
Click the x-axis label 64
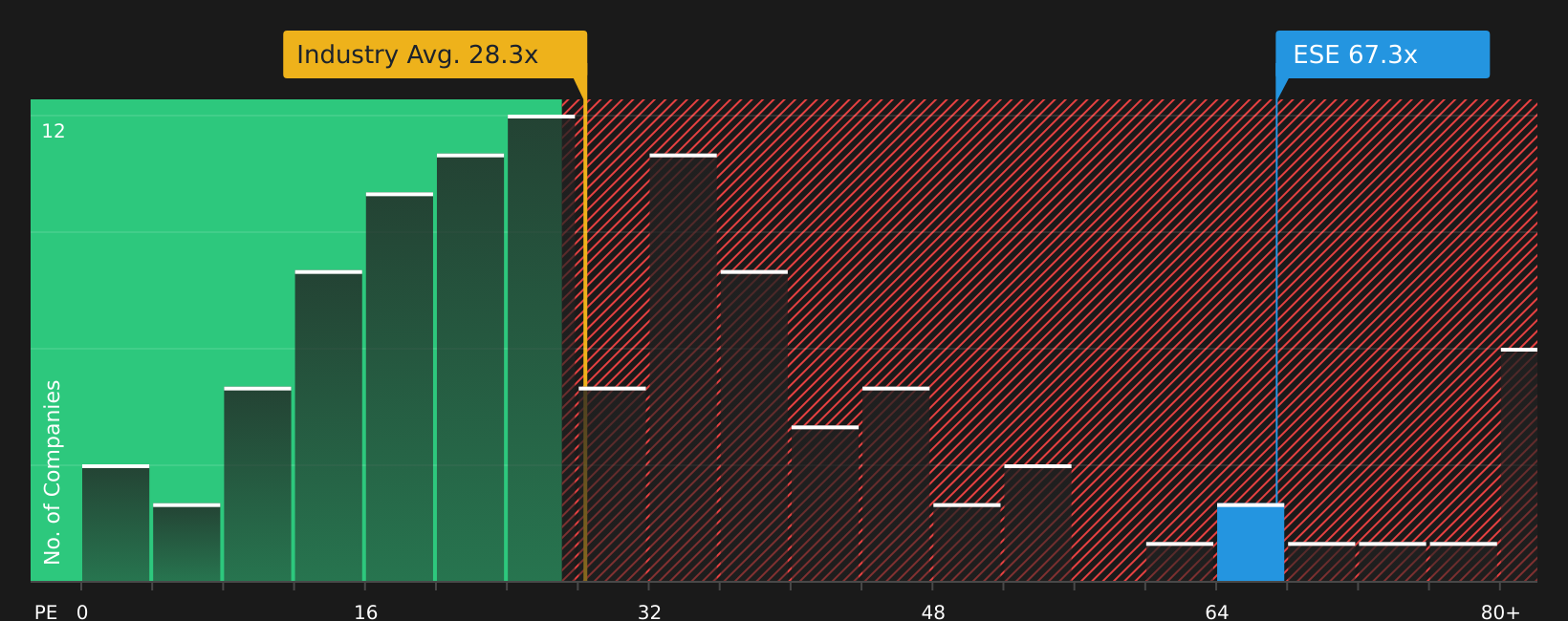click(1217, 612)
